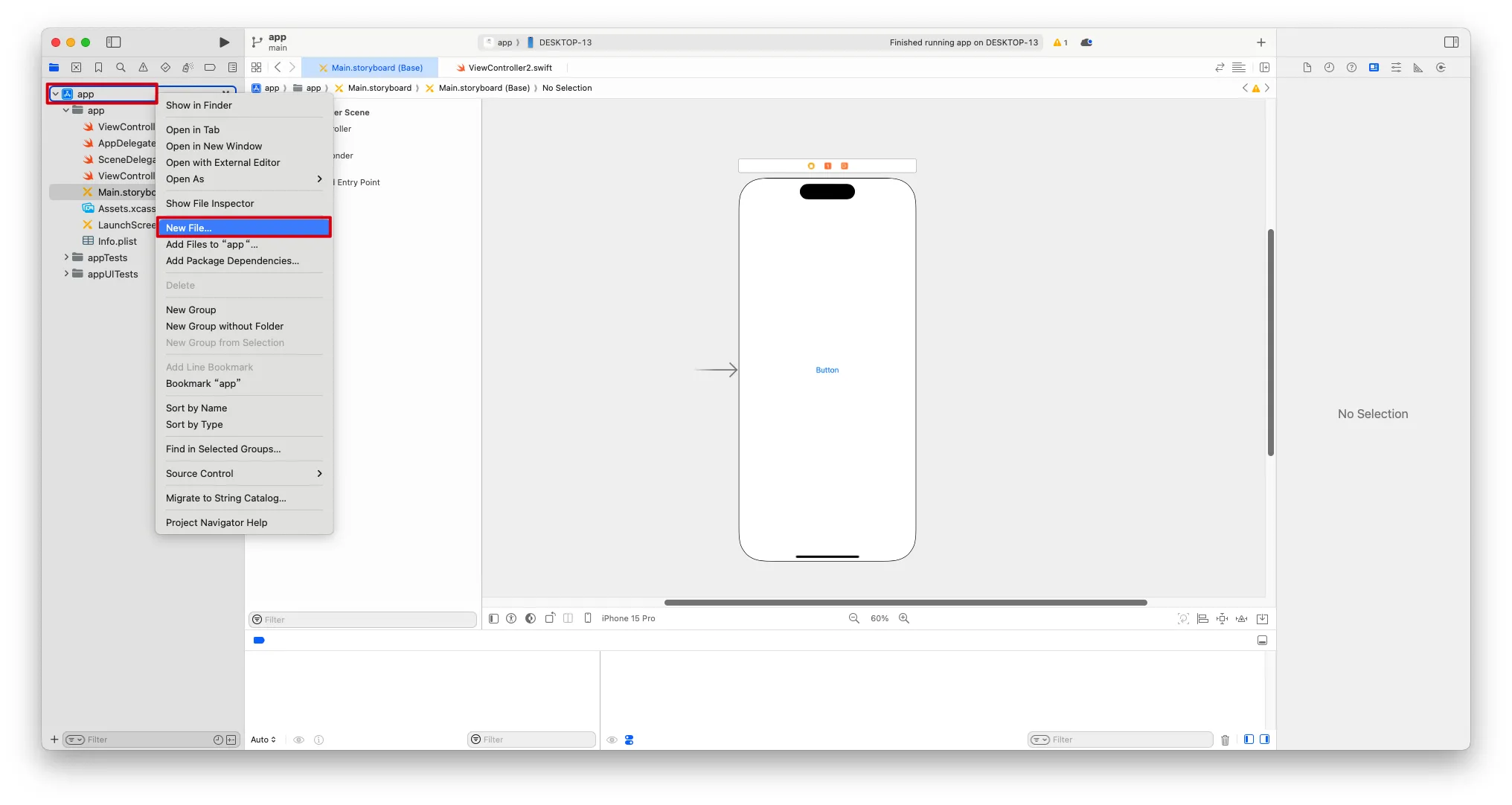
Task: Change the canvas zoom level from 60%
Action: pos(879,618)
